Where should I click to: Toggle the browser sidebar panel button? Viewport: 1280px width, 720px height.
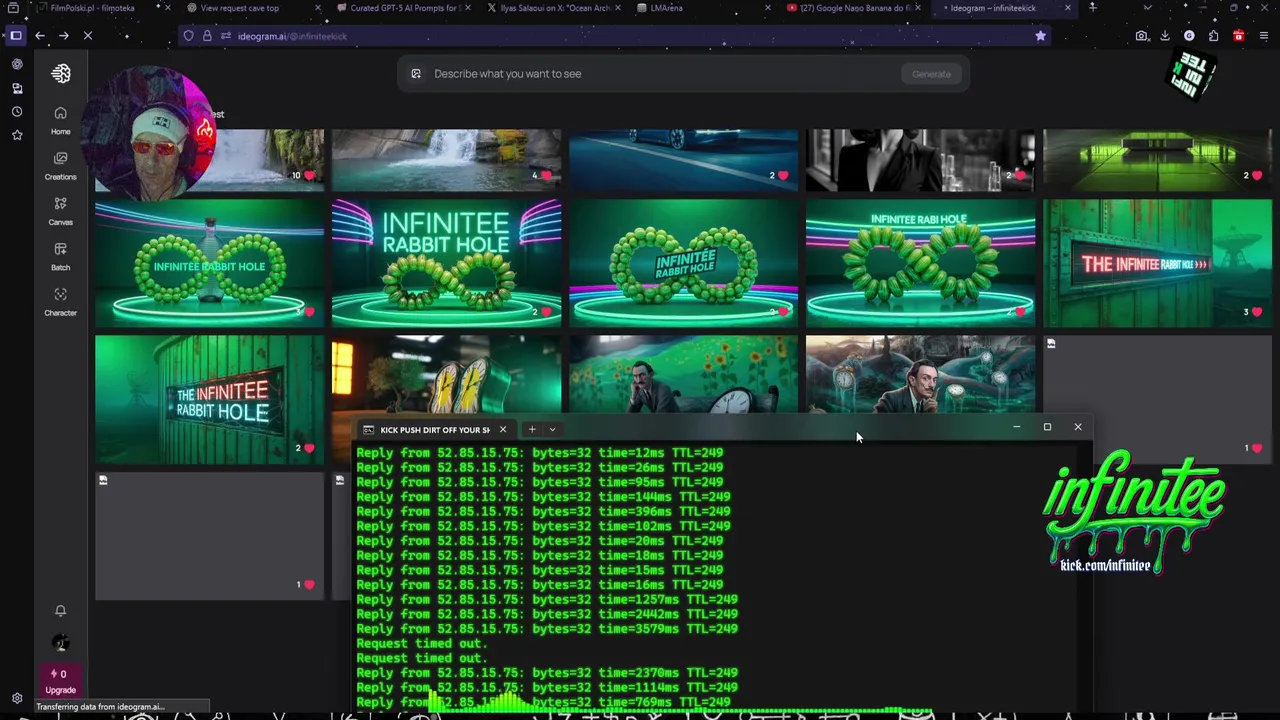(16, 36)
